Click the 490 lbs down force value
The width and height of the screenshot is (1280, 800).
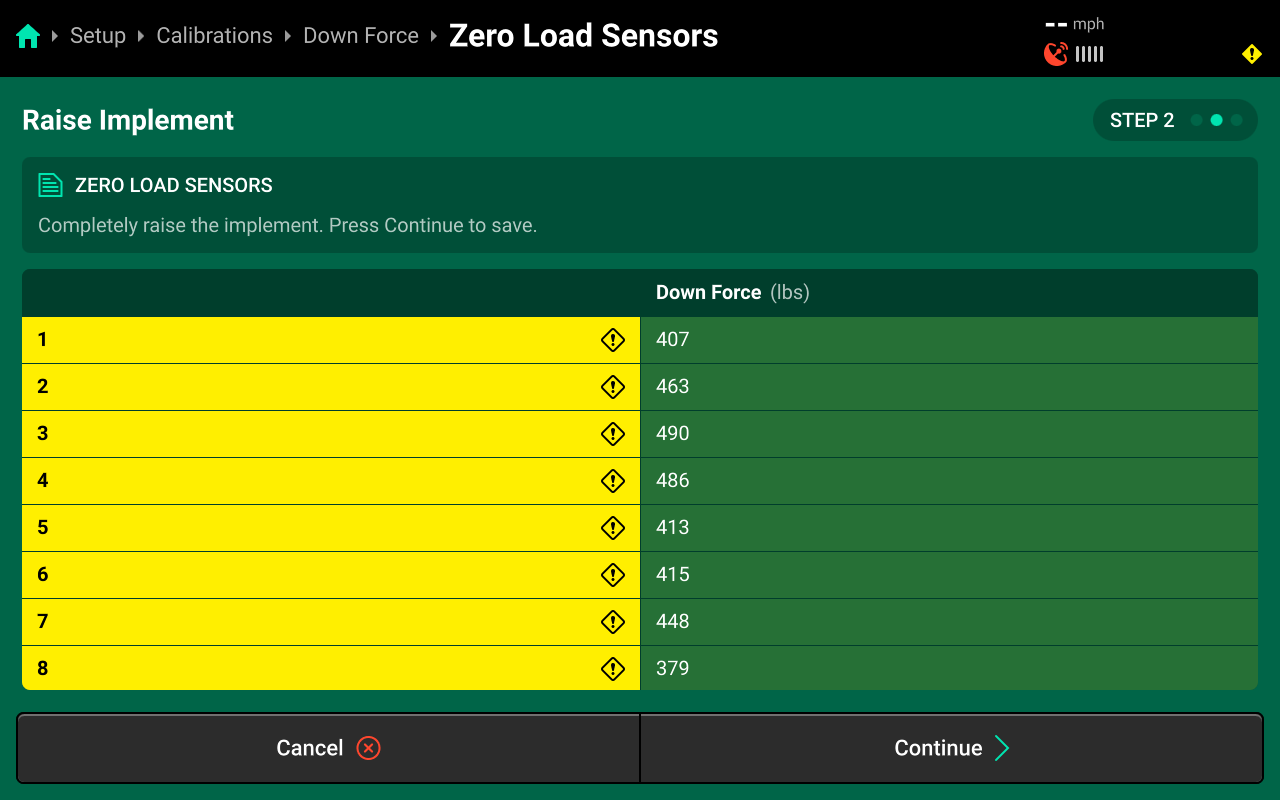(673, 434)
